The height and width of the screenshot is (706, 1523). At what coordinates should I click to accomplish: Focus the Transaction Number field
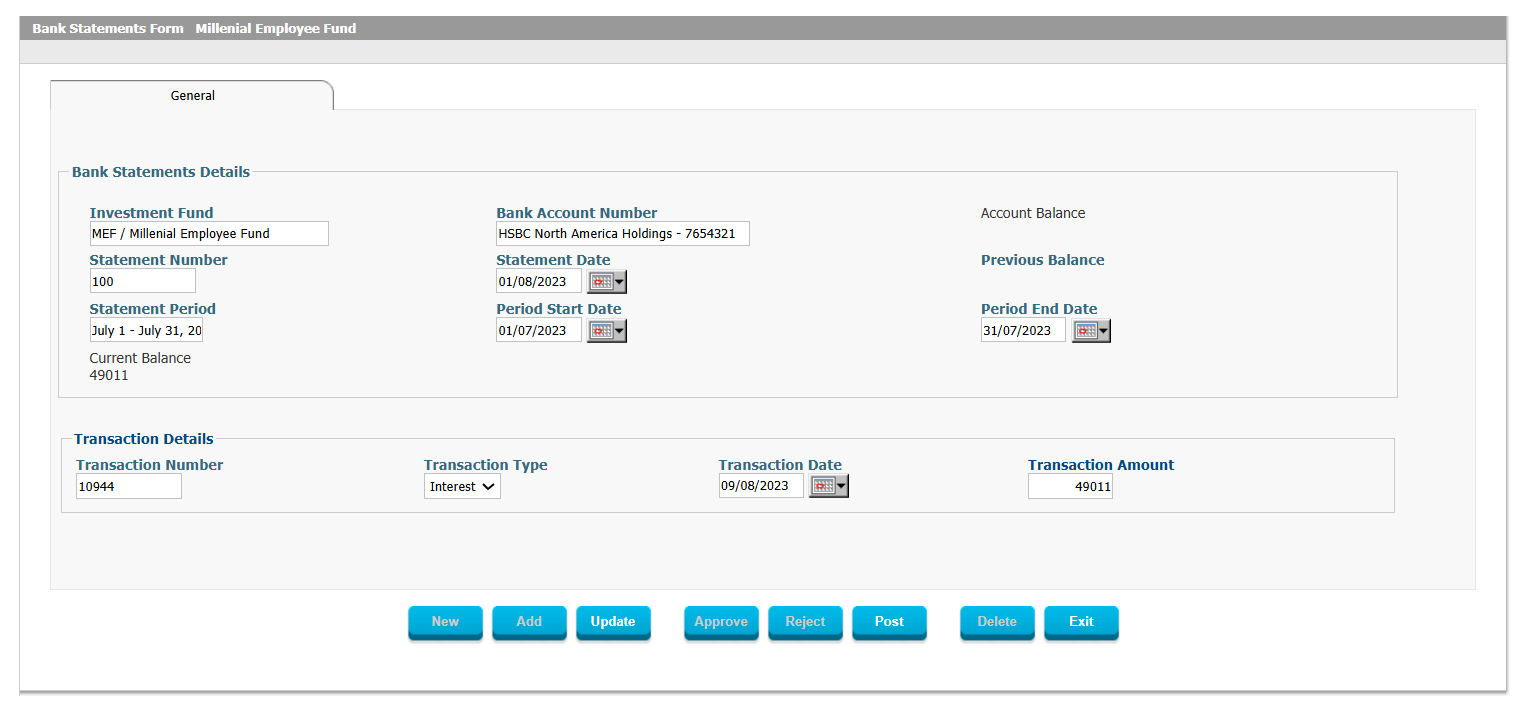129,486
